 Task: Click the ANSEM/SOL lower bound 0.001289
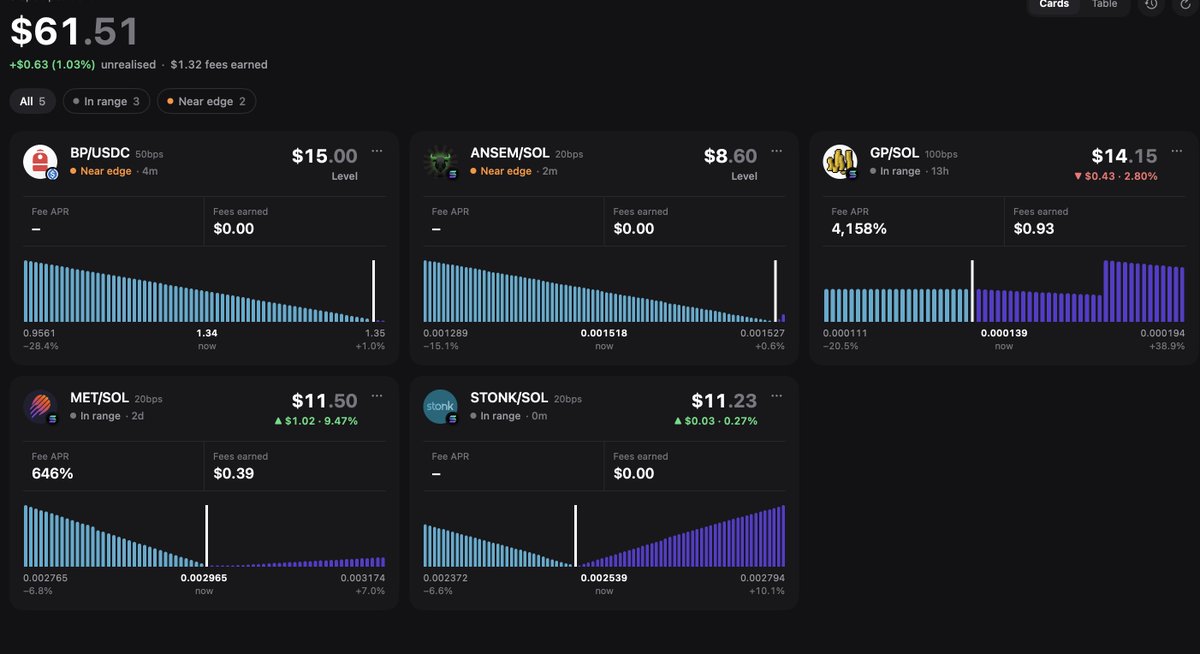[x=445, y=333]
